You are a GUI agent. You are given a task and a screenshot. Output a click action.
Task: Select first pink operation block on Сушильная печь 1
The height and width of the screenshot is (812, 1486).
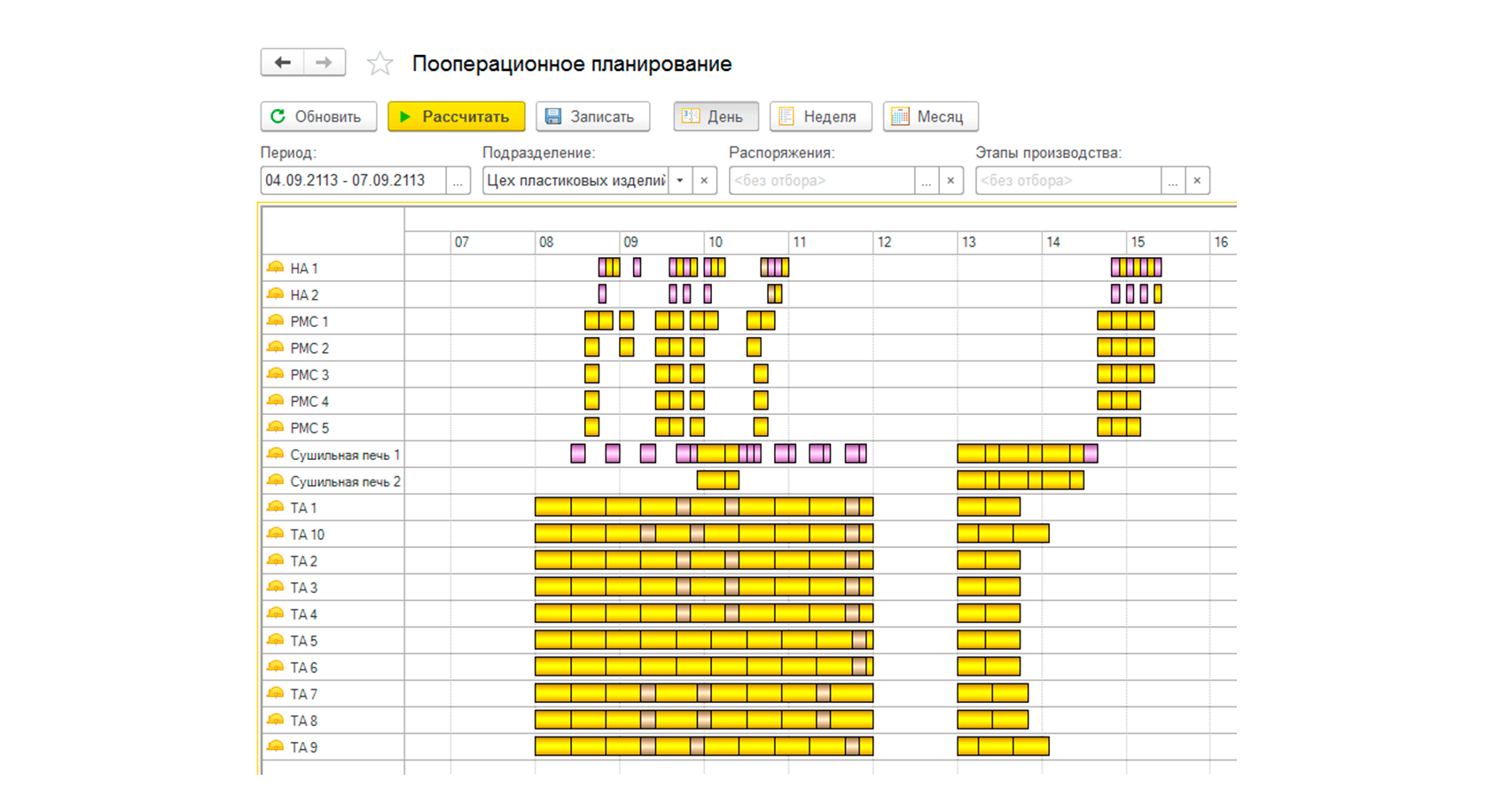[x=578, y=454]
